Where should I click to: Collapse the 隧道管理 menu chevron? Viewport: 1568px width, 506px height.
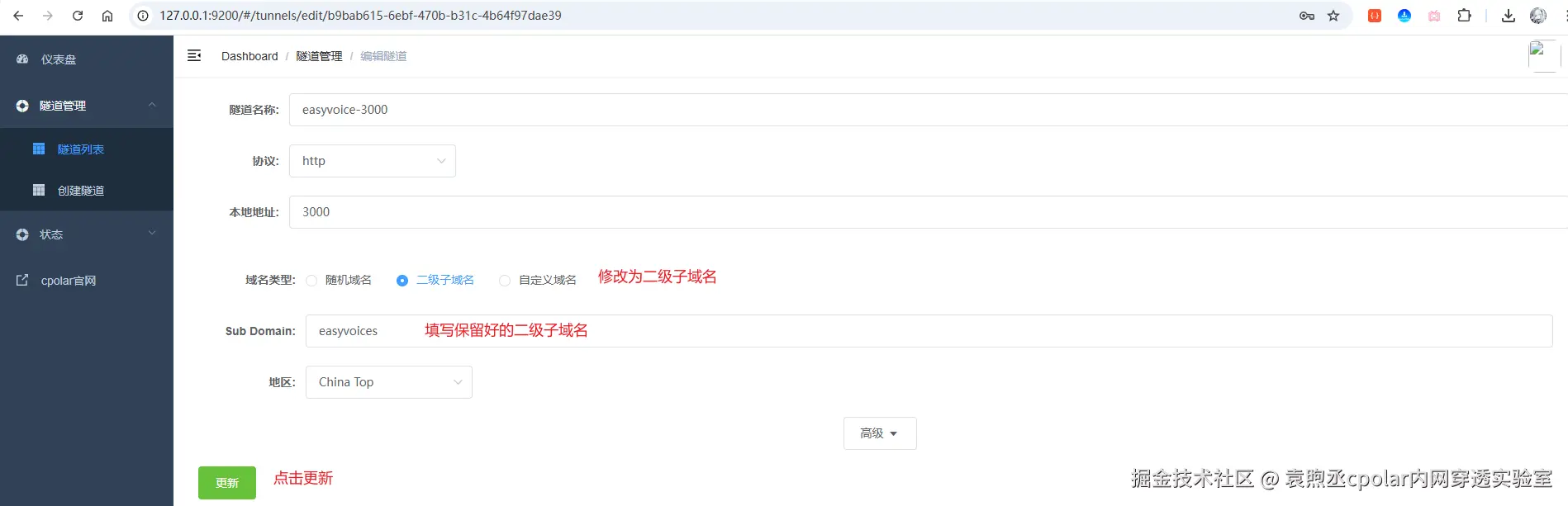152,105
